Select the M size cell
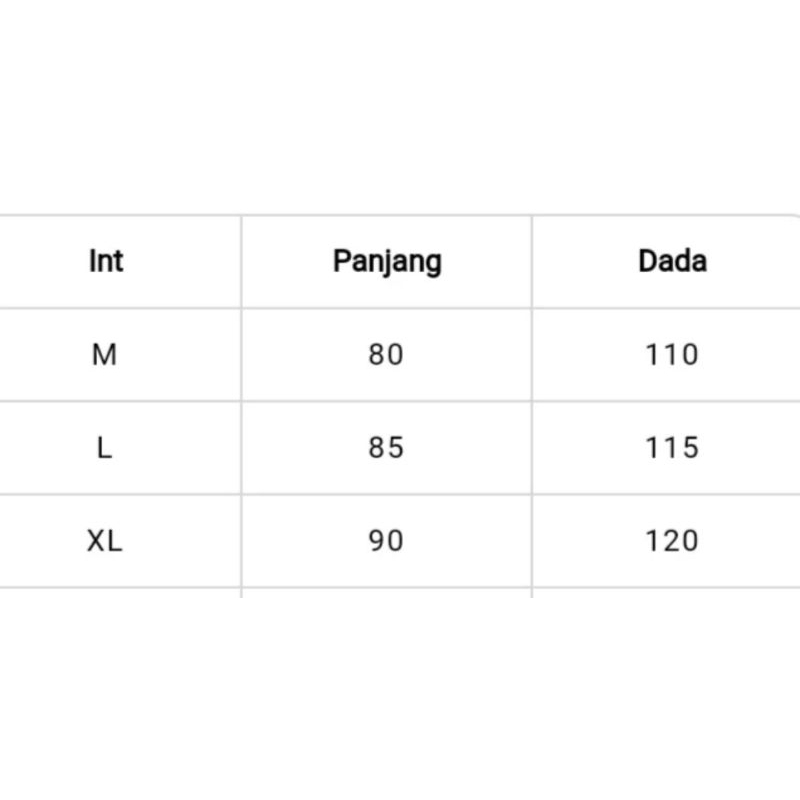Screen dimensions: 800x800 [104, 354]
